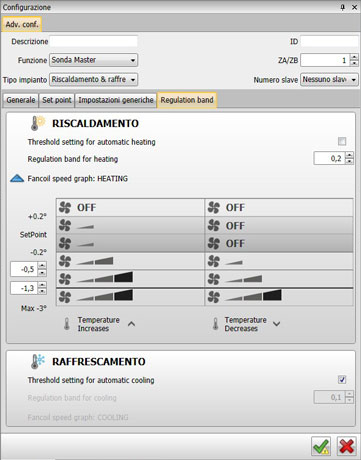Open the Generale tab
The height and width of the screenshot is (460, 361).
click(x=21, y=100)
